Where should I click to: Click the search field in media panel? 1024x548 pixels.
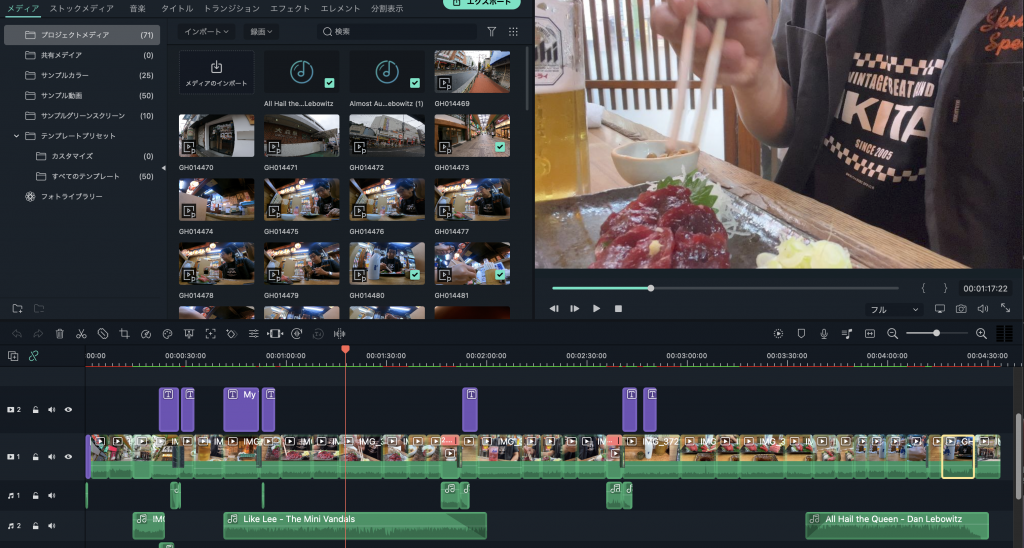click(x=397, y=31)
